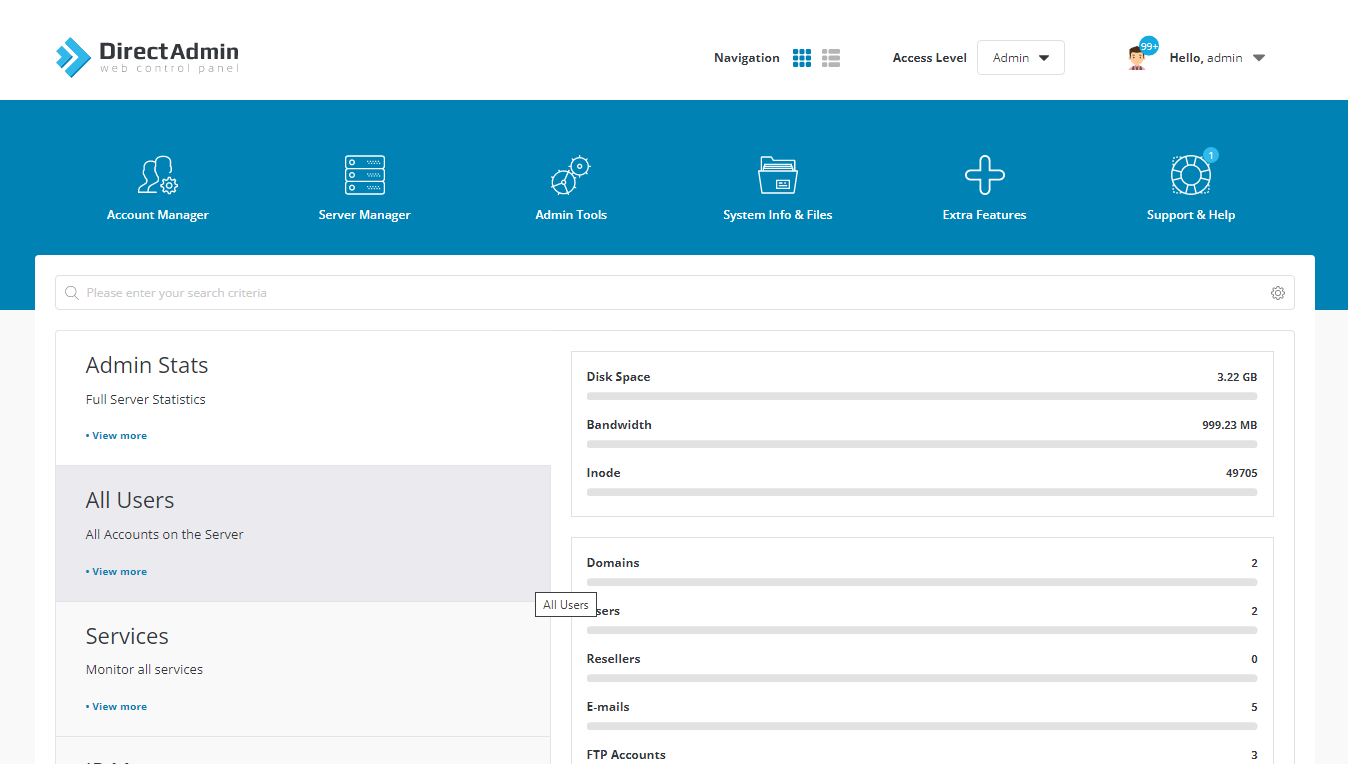The width and height of the screenshot is (1348, 764).
Task: Switch navigation to list view
Action: tap(831, 58)
